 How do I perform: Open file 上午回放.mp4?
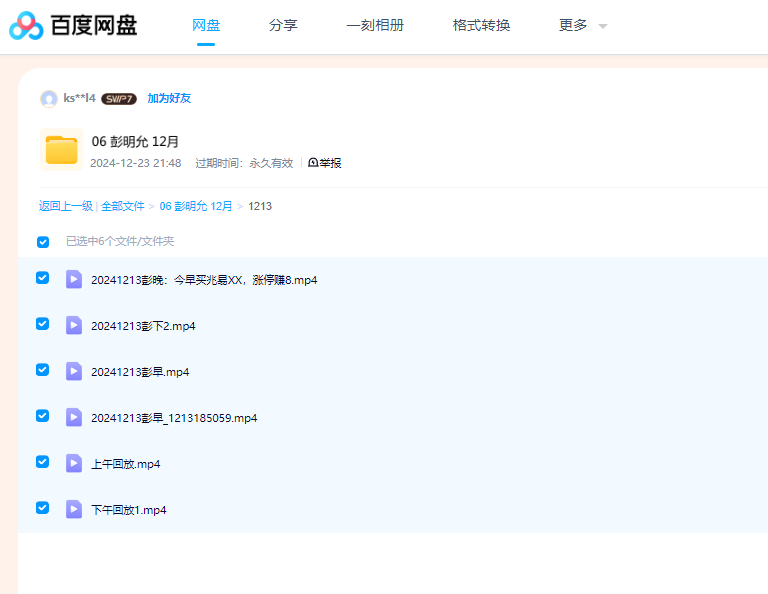pos(125,464)
